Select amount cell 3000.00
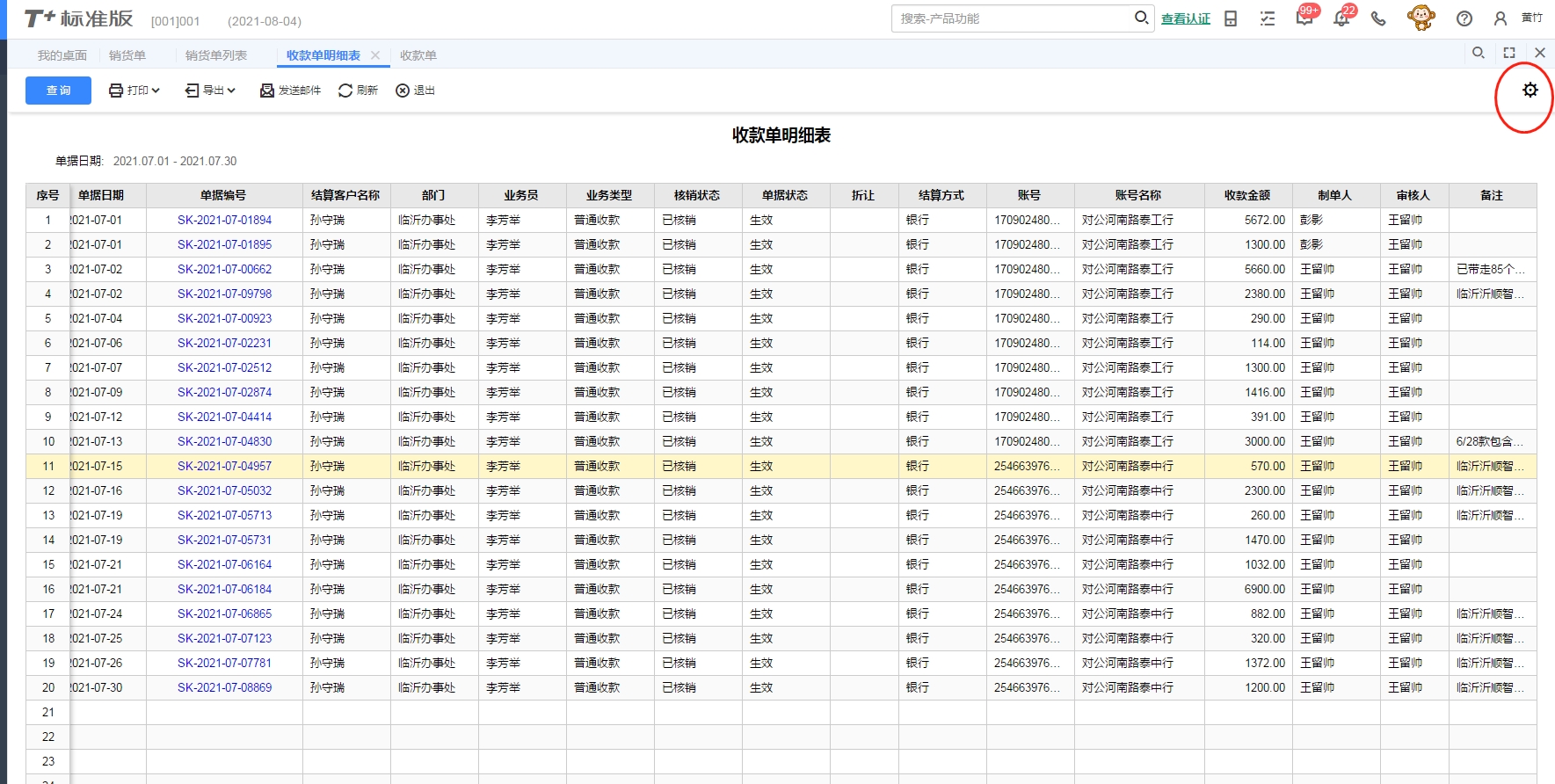1555x784 pixels. pos(1248,441)
